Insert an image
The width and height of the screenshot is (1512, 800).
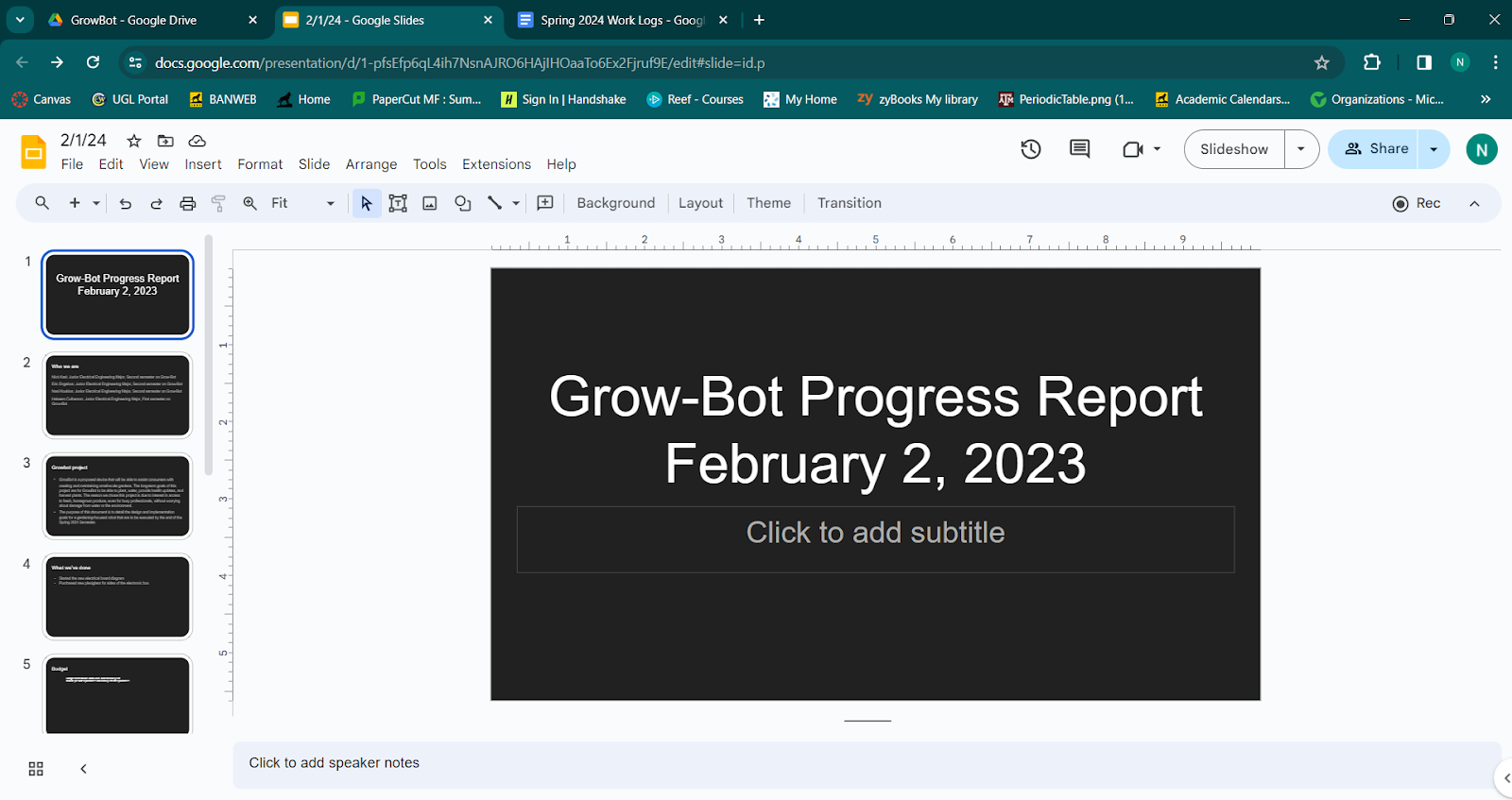tap(430, 203)
